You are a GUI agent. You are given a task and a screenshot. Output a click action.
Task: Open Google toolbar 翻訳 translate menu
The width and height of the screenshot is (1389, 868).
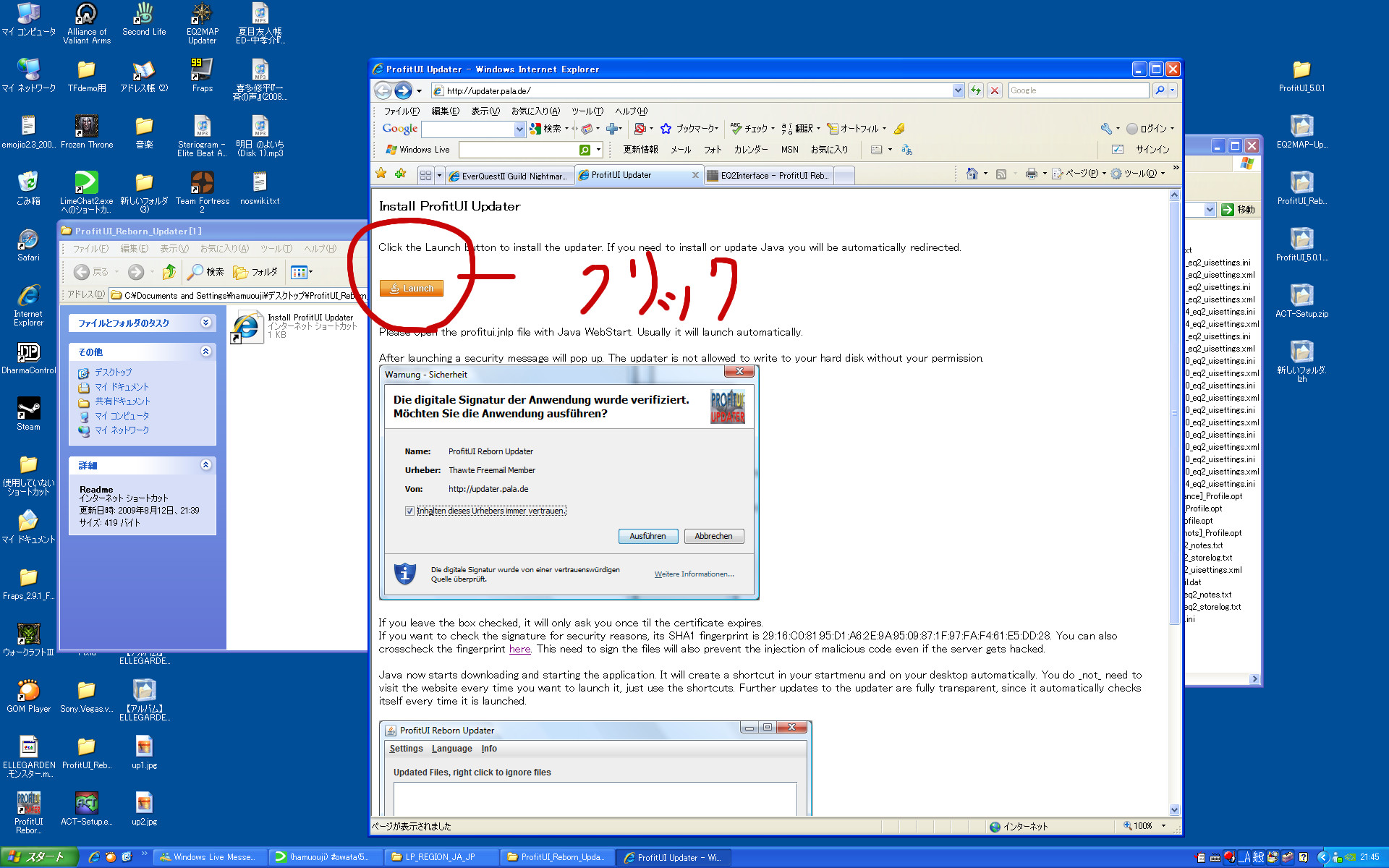pos(800,129)
